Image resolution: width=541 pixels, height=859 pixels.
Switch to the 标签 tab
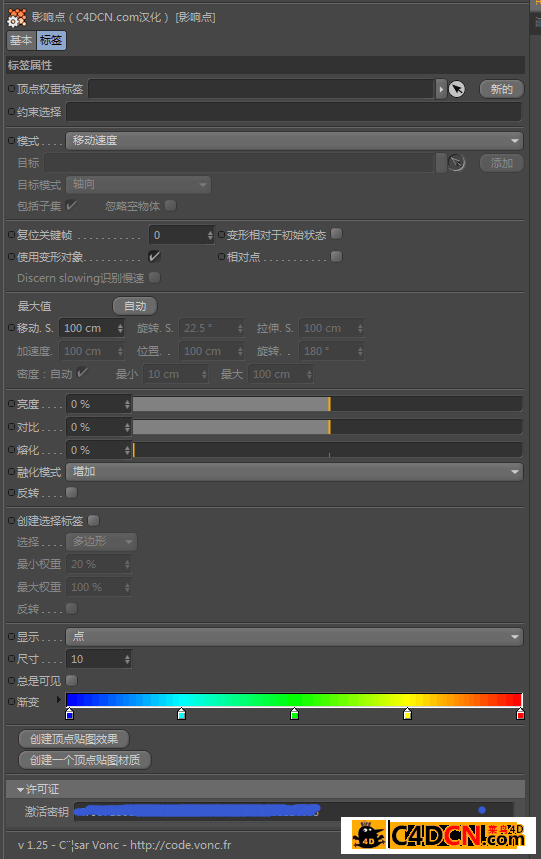(51, 41)
